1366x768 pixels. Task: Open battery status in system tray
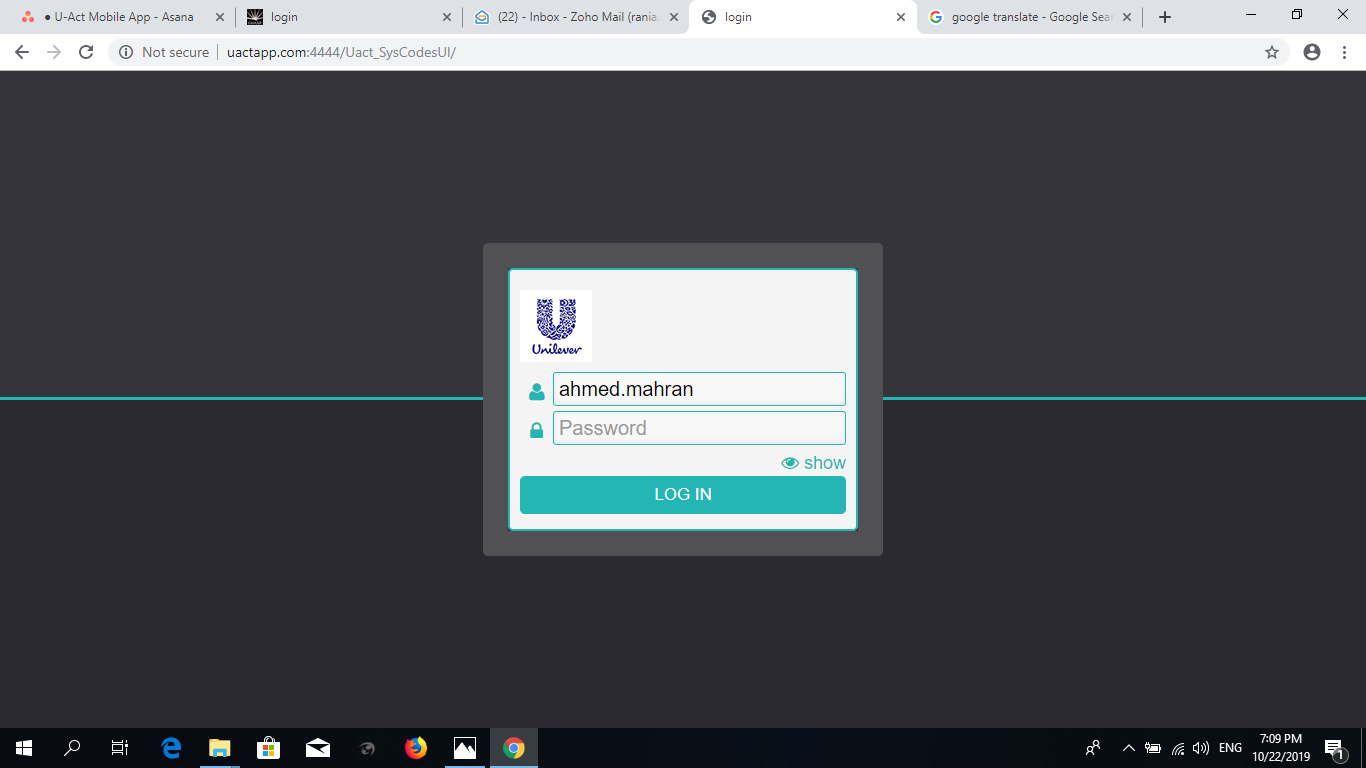[x=1153, y=747]
